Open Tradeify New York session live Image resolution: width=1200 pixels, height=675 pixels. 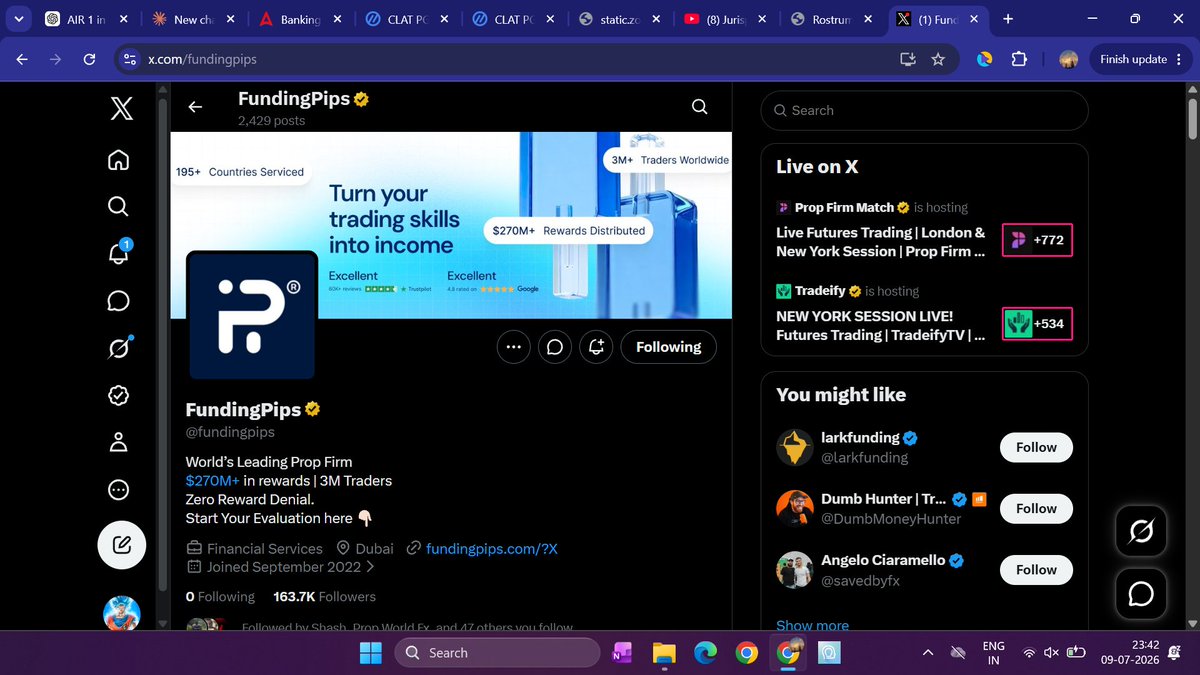pos(880,326)
